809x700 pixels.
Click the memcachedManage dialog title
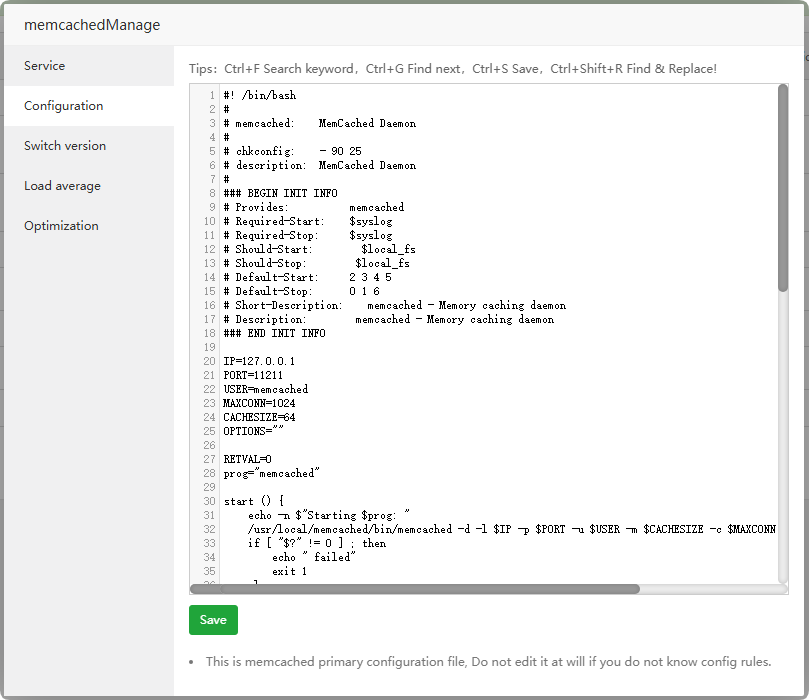92,25
